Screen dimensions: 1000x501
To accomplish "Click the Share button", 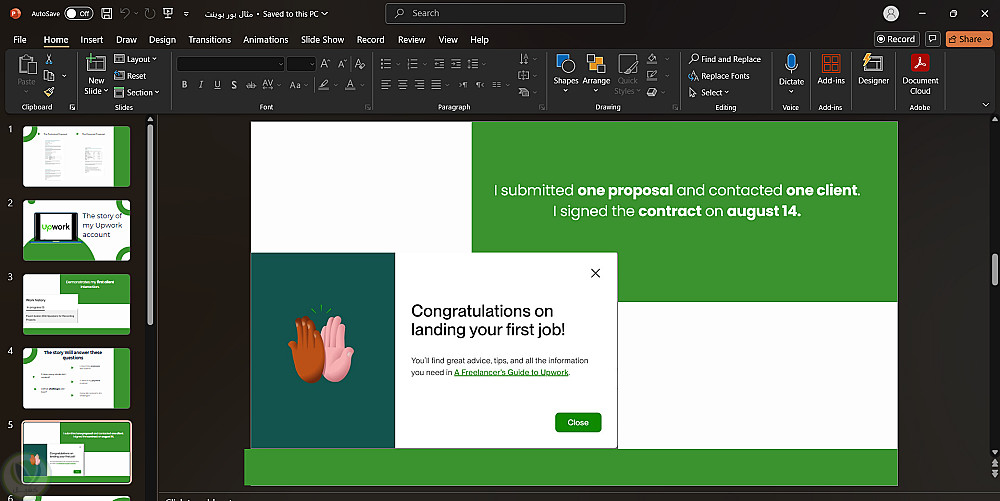I will click(969, 39).
